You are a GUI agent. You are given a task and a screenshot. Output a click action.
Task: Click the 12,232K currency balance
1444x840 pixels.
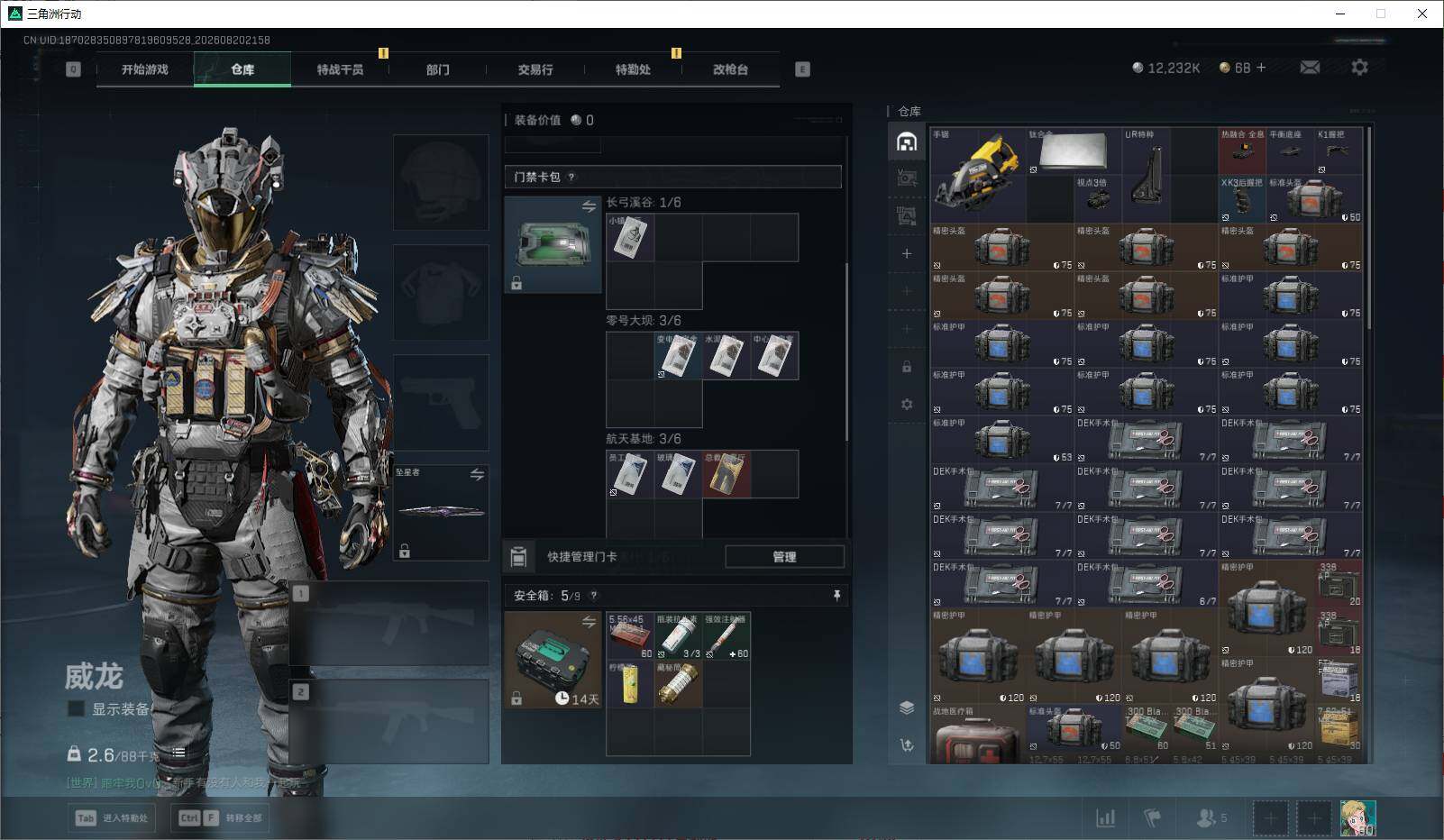tap(1165, 68)
